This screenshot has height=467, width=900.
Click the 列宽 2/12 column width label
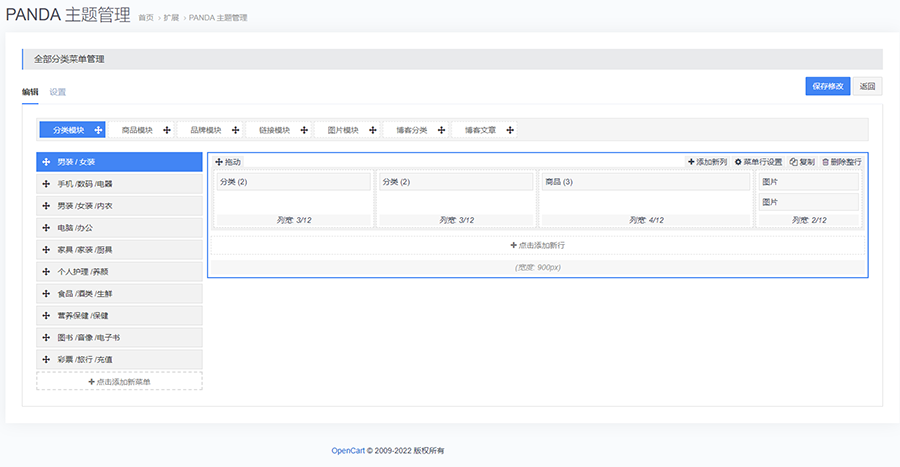tap(809, 220)
